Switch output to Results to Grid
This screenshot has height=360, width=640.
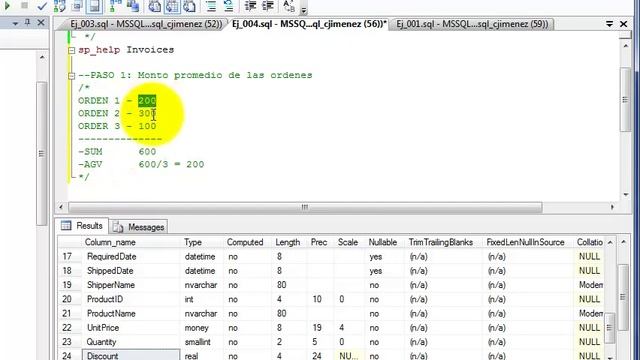tap(172, 6)
